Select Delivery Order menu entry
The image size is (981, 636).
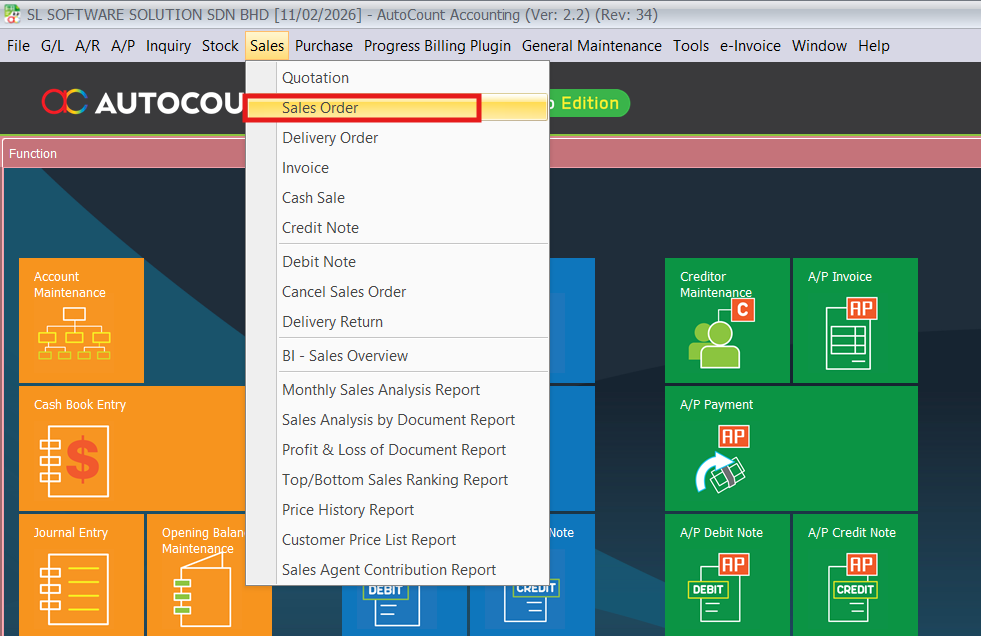[x=330, y=138]
